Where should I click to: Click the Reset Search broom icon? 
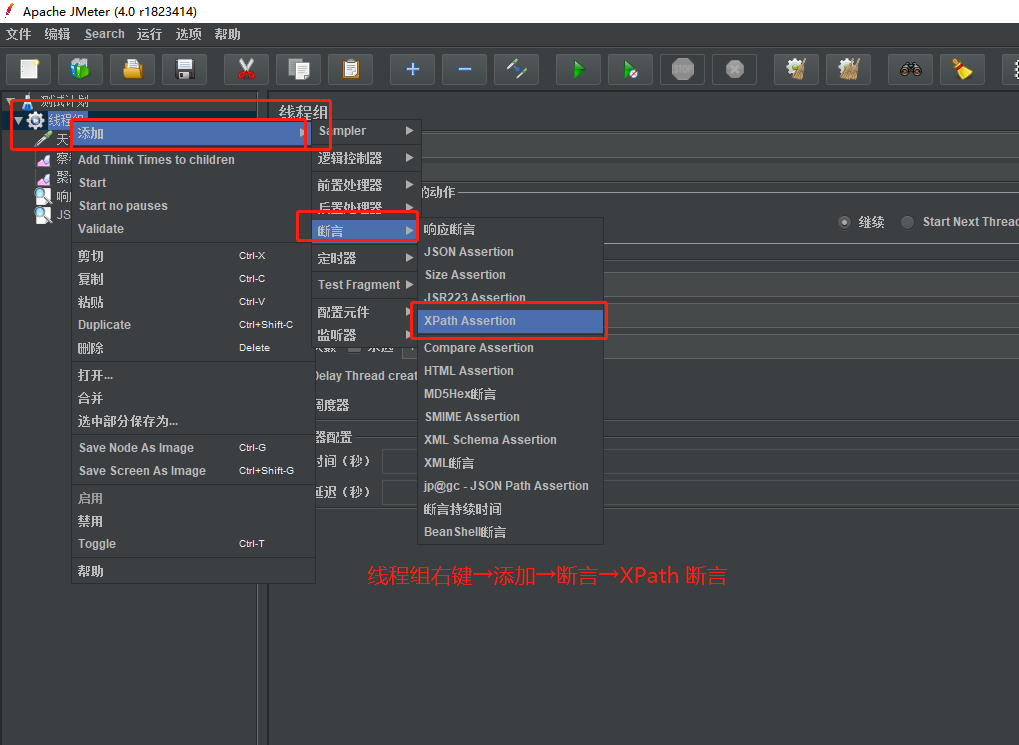click(x=962, y=69)
